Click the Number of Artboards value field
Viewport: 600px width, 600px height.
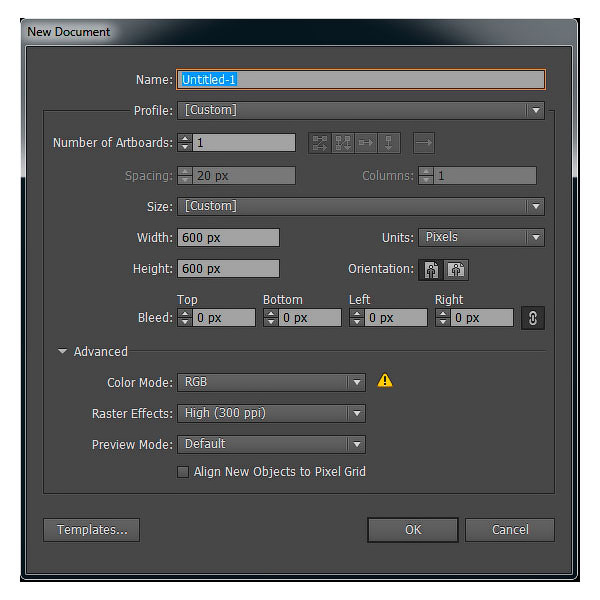point(244,143)
